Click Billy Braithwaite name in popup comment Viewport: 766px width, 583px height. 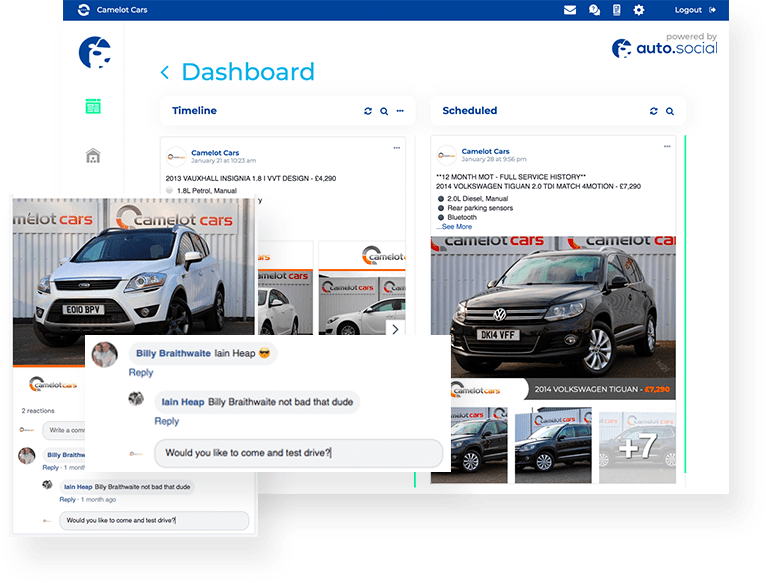pos(173,353)
